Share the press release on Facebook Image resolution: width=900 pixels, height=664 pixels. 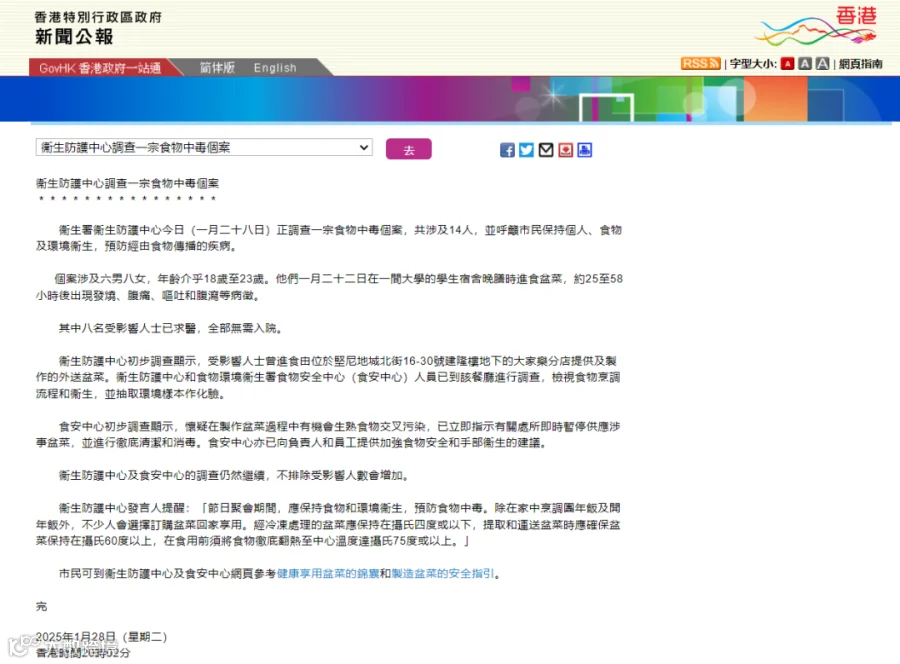pyautogui.click(x=507, y=150)
